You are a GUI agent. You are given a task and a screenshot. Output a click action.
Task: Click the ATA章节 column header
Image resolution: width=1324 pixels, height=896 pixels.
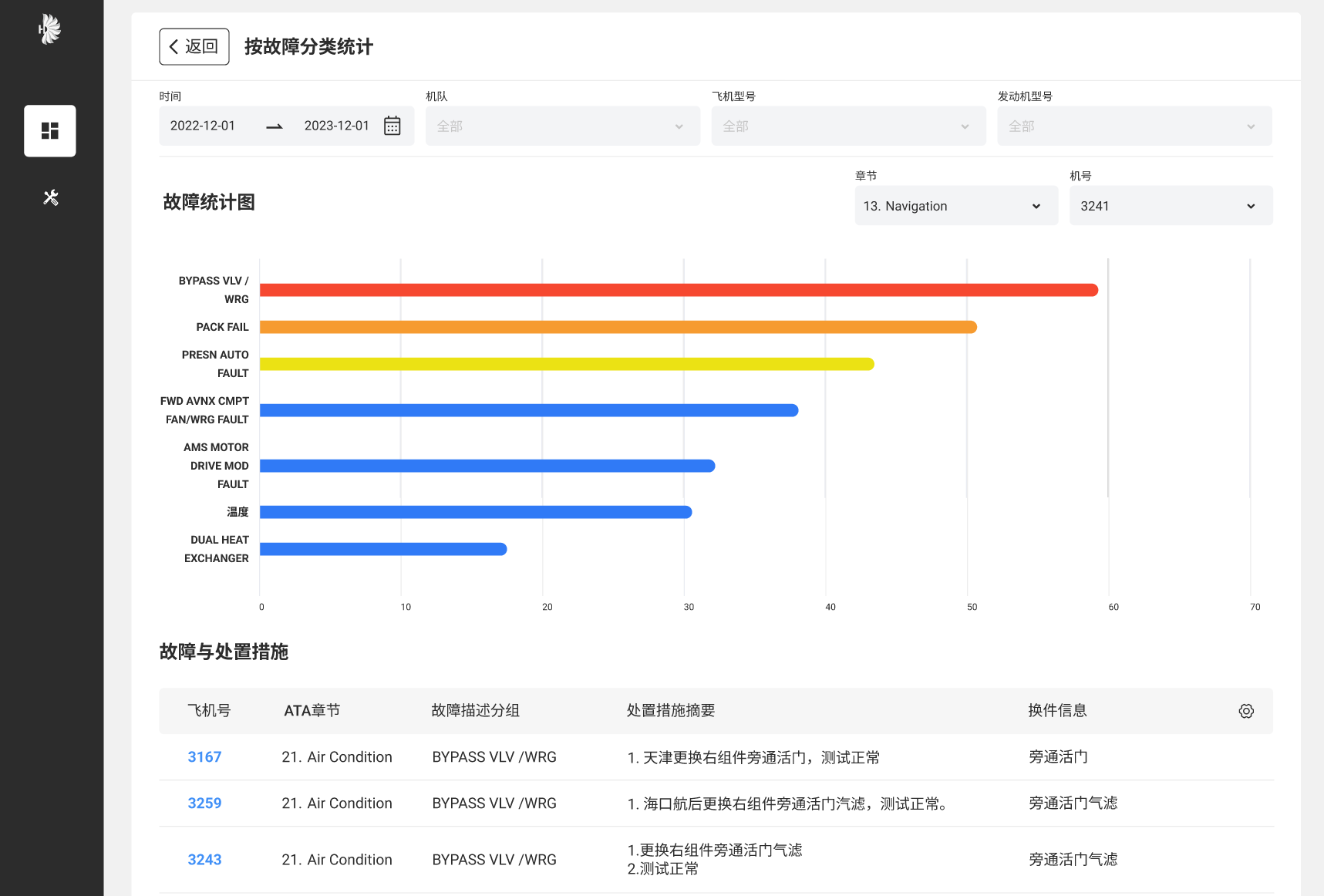tap(312, 711)
